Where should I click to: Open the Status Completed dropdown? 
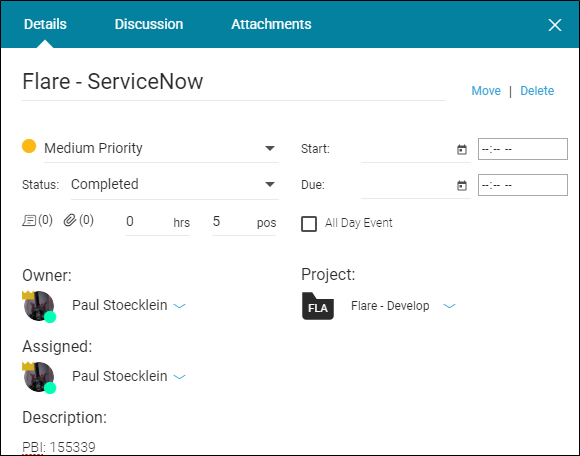coord(175,184)
